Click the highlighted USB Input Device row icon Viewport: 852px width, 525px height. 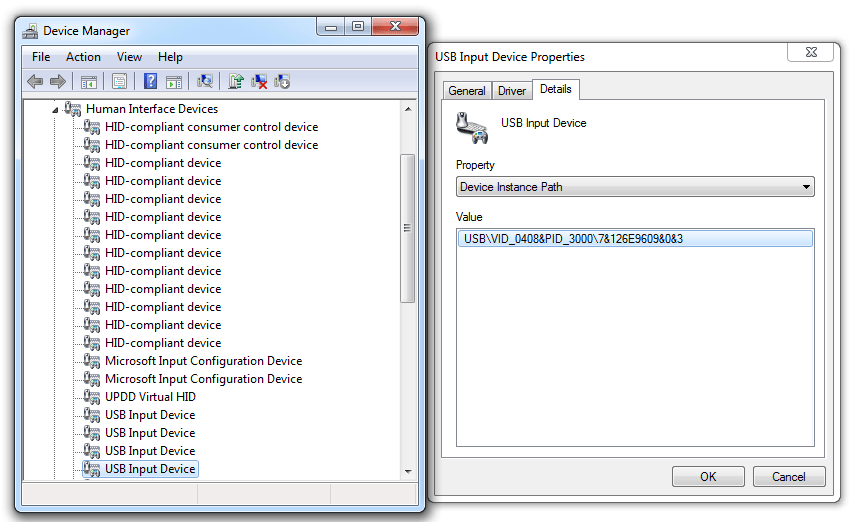tap(92, 469)
